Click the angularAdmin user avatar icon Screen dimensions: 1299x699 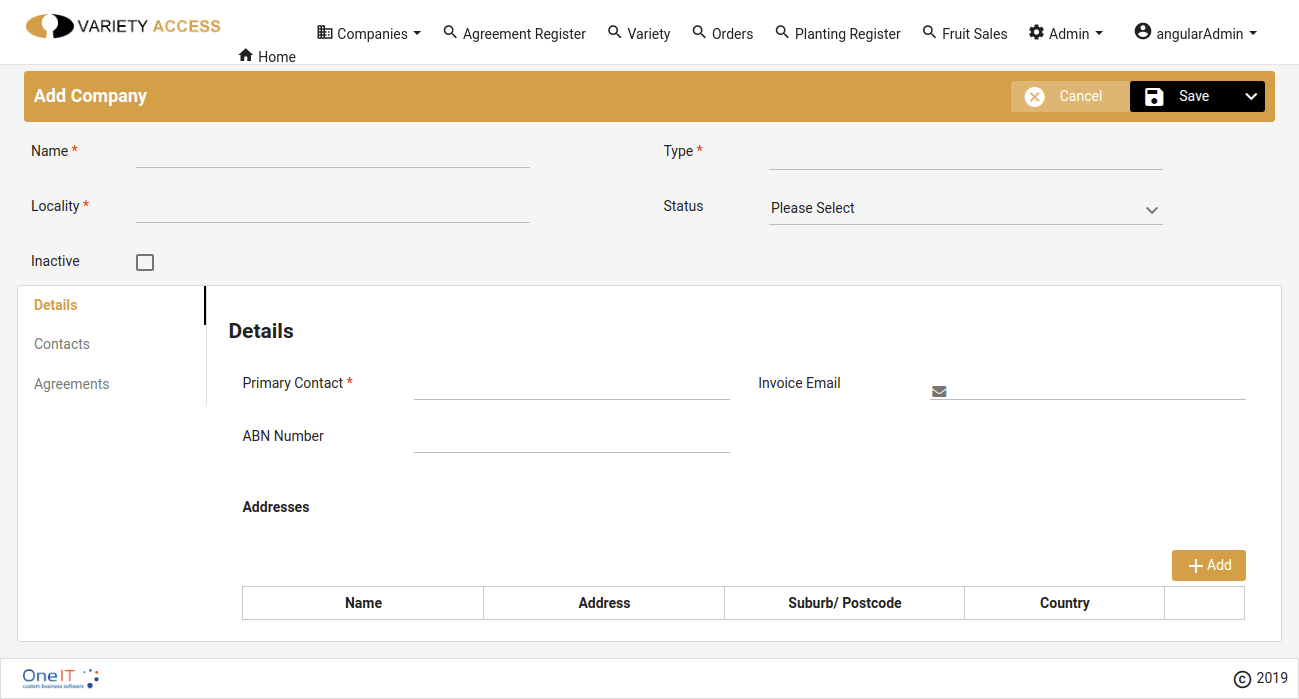click(1143, 32)
